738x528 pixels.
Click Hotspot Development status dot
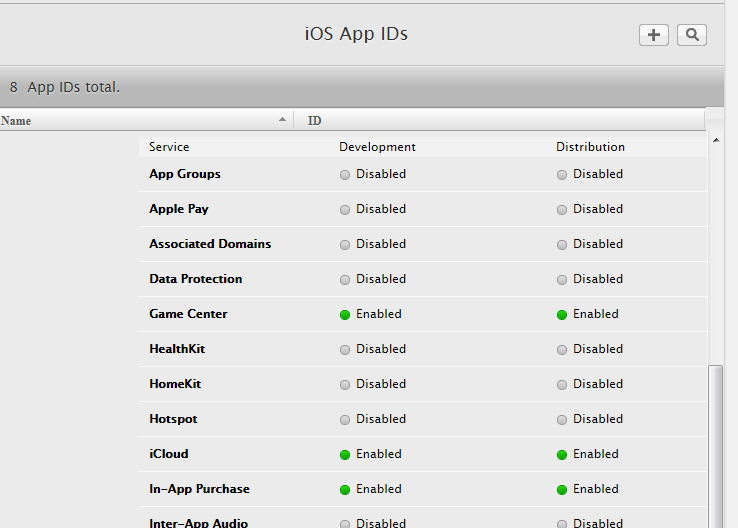point(345,420)
